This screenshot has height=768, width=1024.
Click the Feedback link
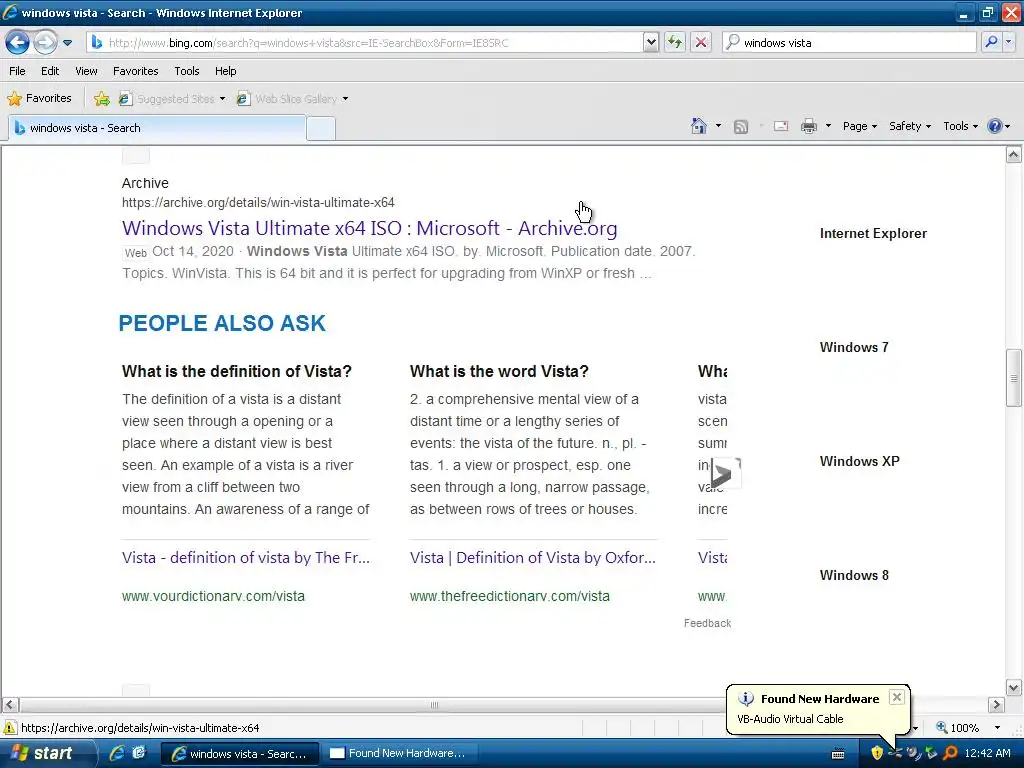(707, 623)
